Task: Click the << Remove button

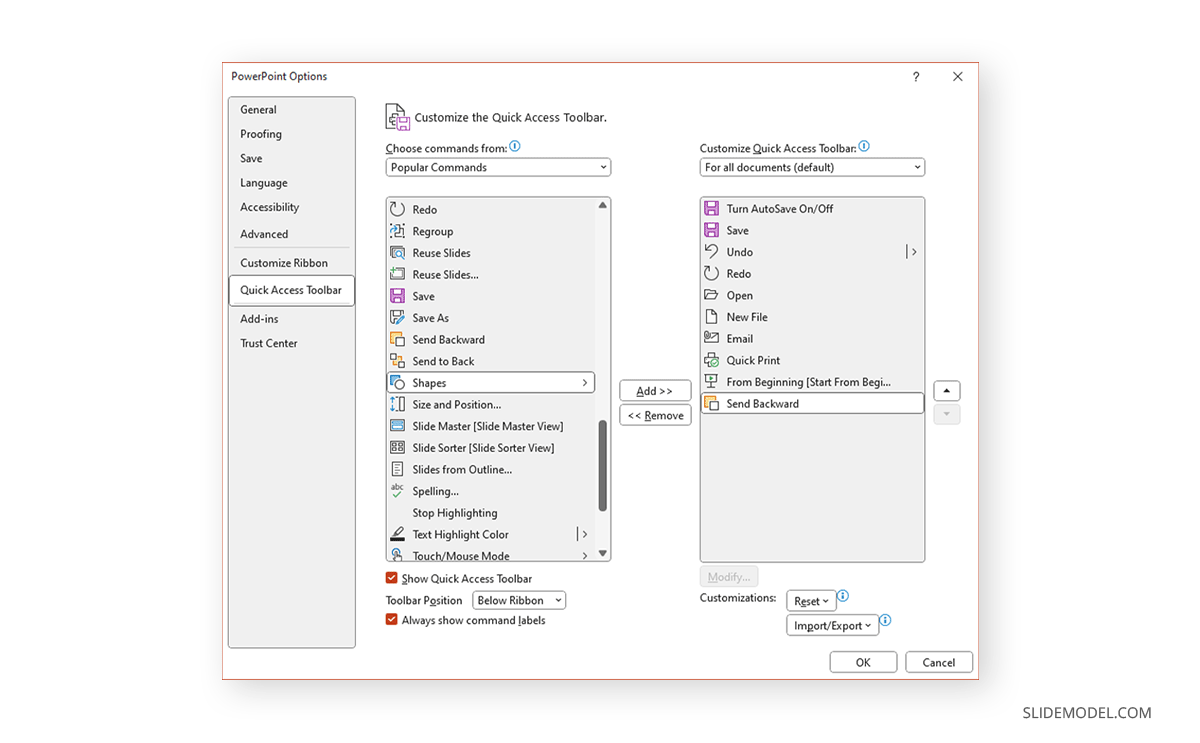Action: click(655, 415)
